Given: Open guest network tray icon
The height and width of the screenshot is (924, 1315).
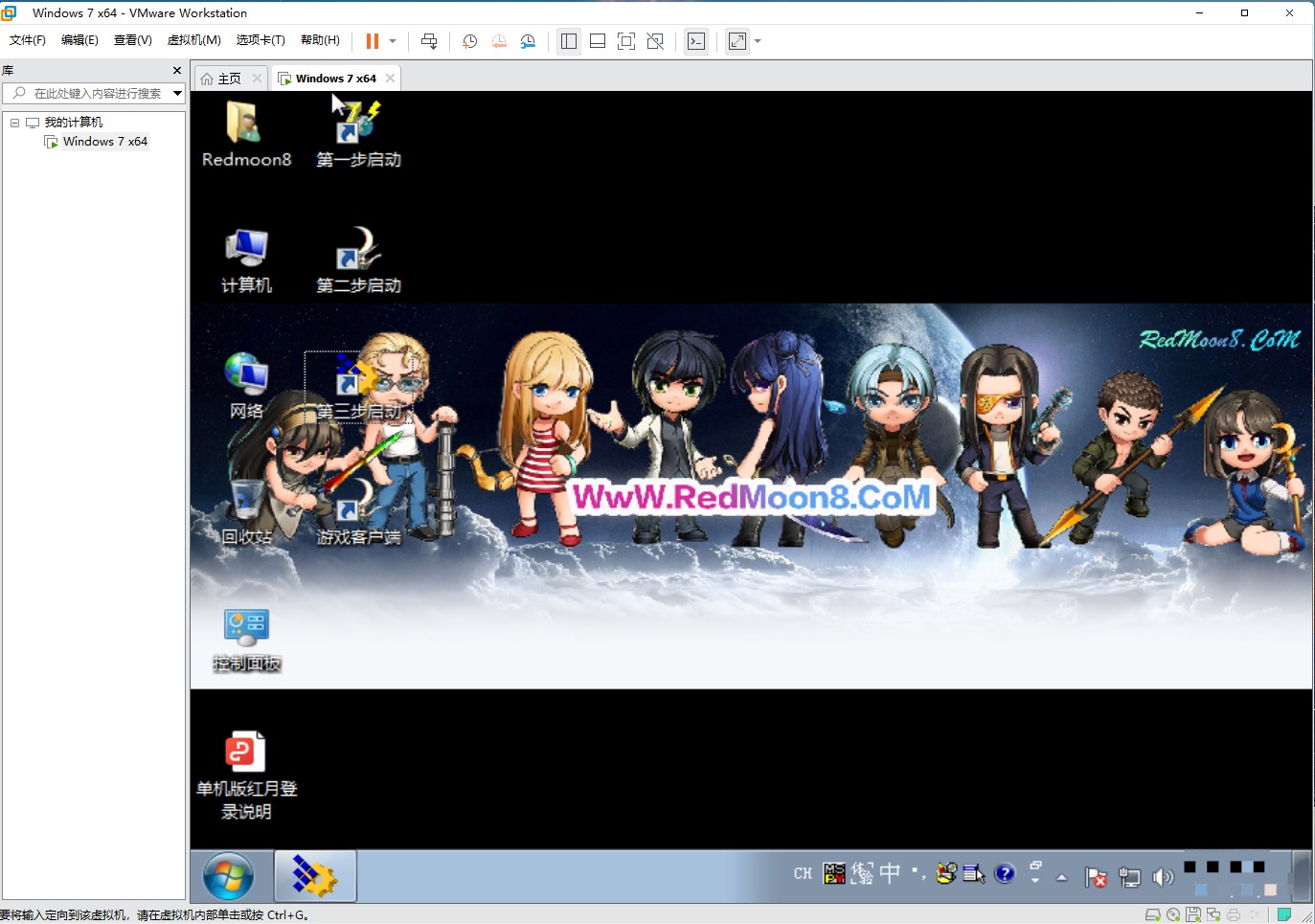Looking at the screenshot, I should (x=1129, y=877).
